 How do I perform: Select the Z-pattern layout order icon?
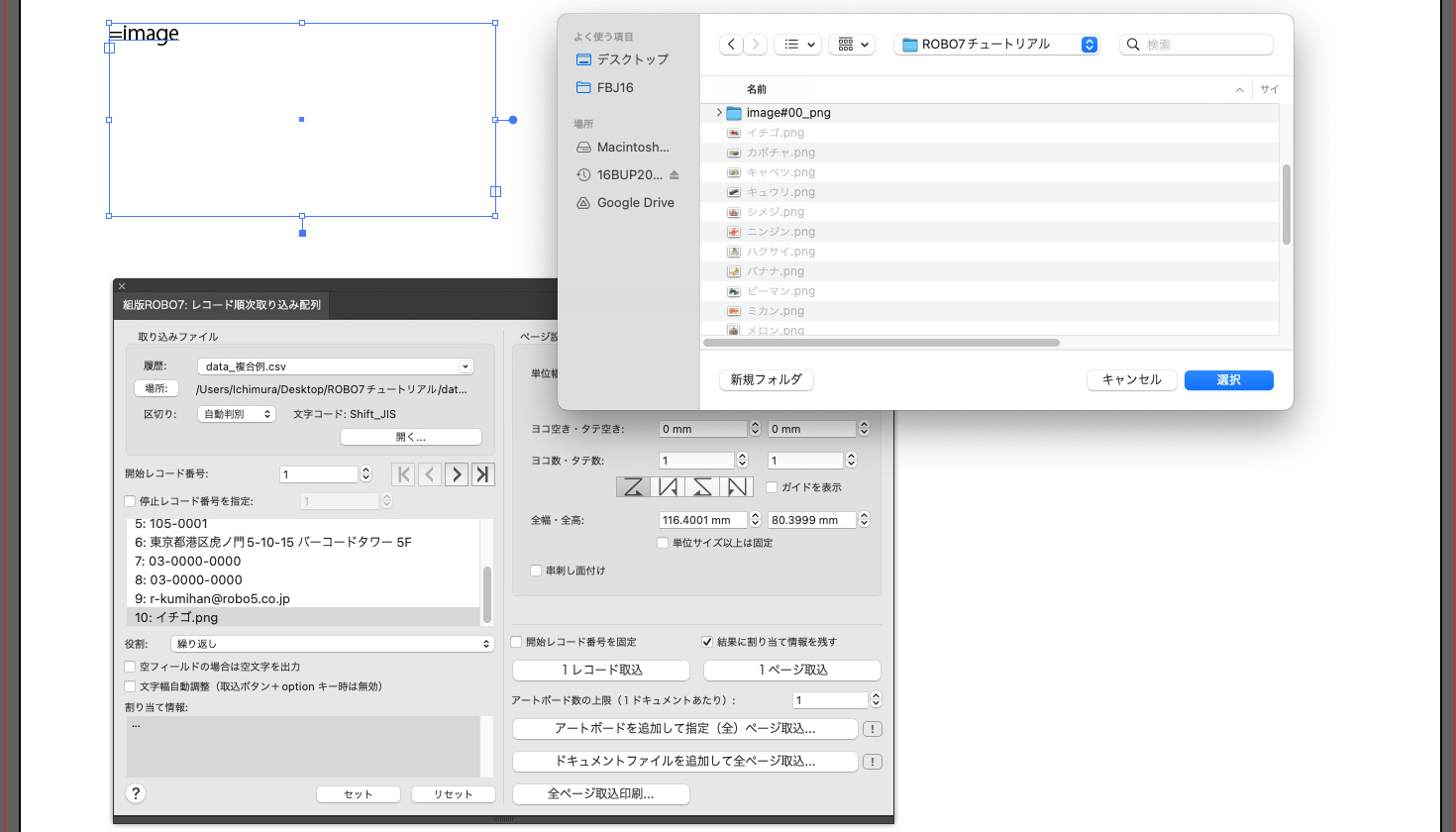click(x=634, y=486)
